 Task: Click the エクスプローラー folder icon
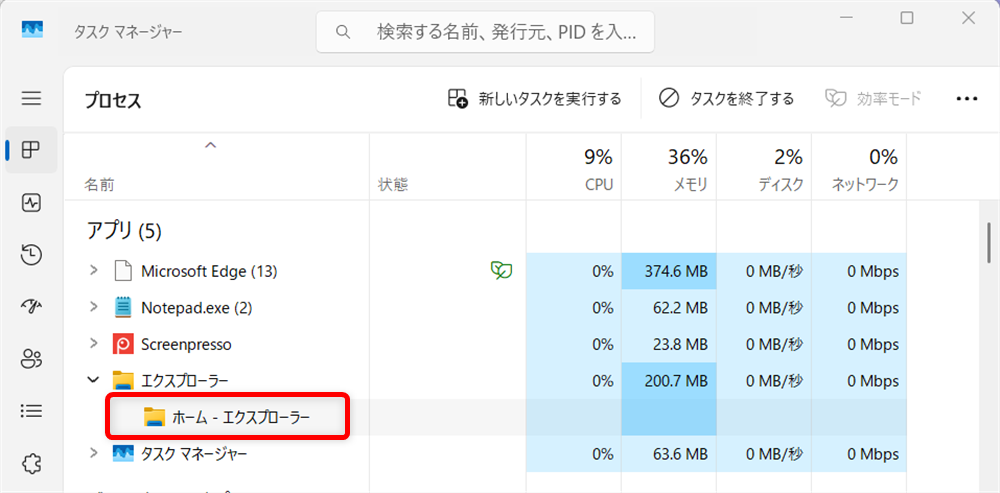pos(122,381)
